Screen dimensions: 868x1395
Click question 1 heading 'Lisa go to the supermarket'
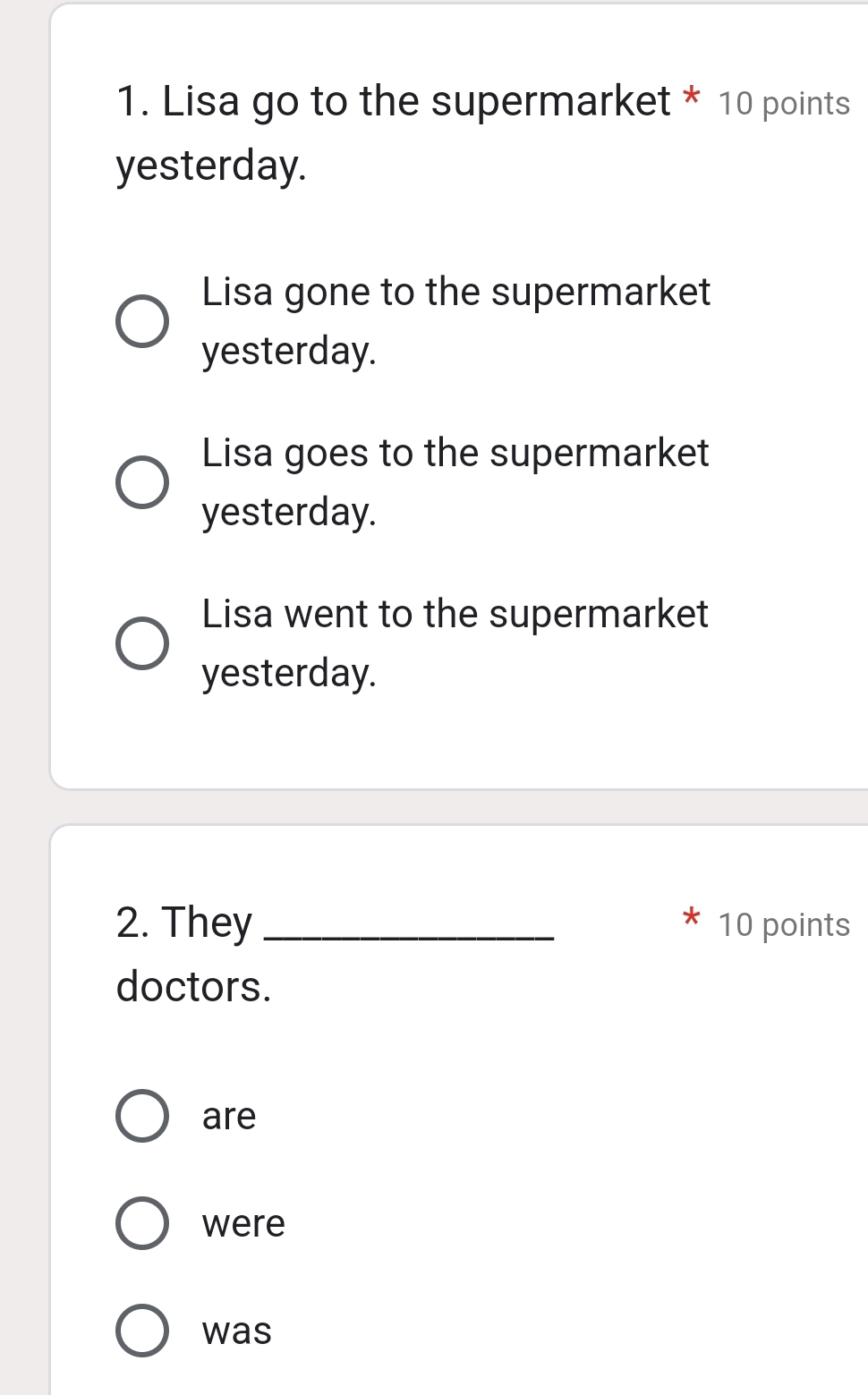394,101
